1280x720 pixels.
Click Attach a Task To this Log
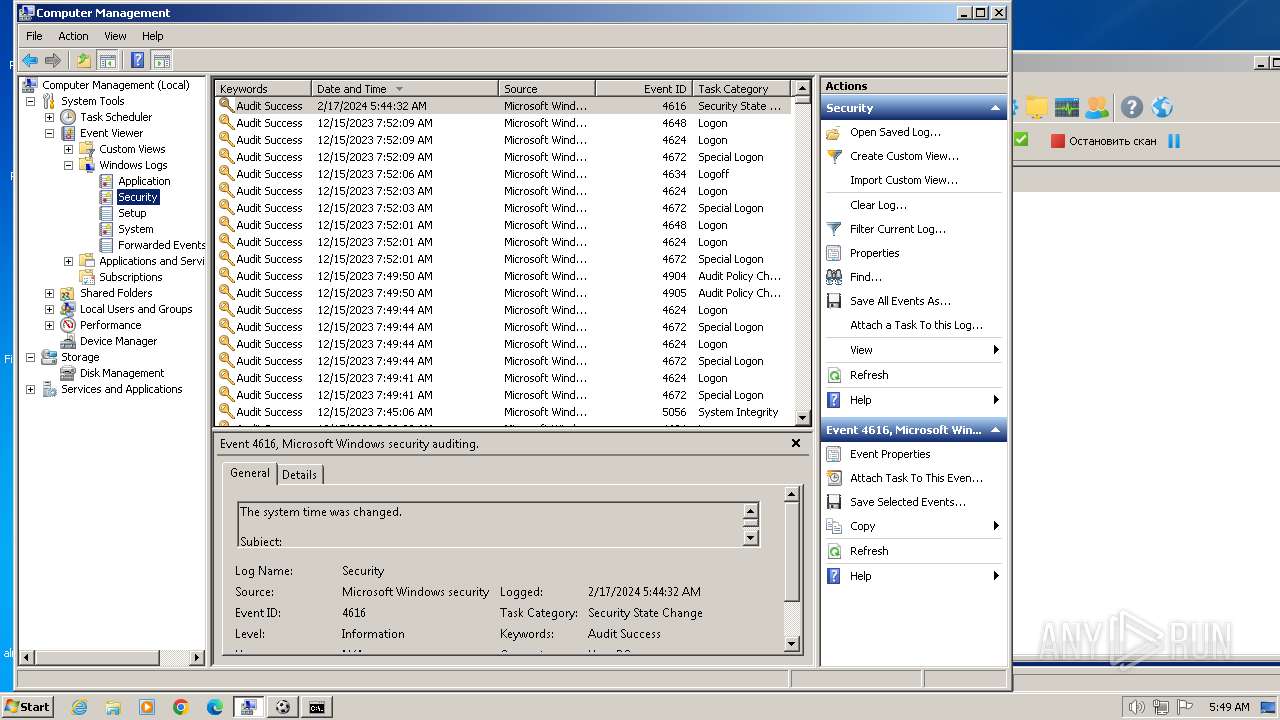(916, 325)
